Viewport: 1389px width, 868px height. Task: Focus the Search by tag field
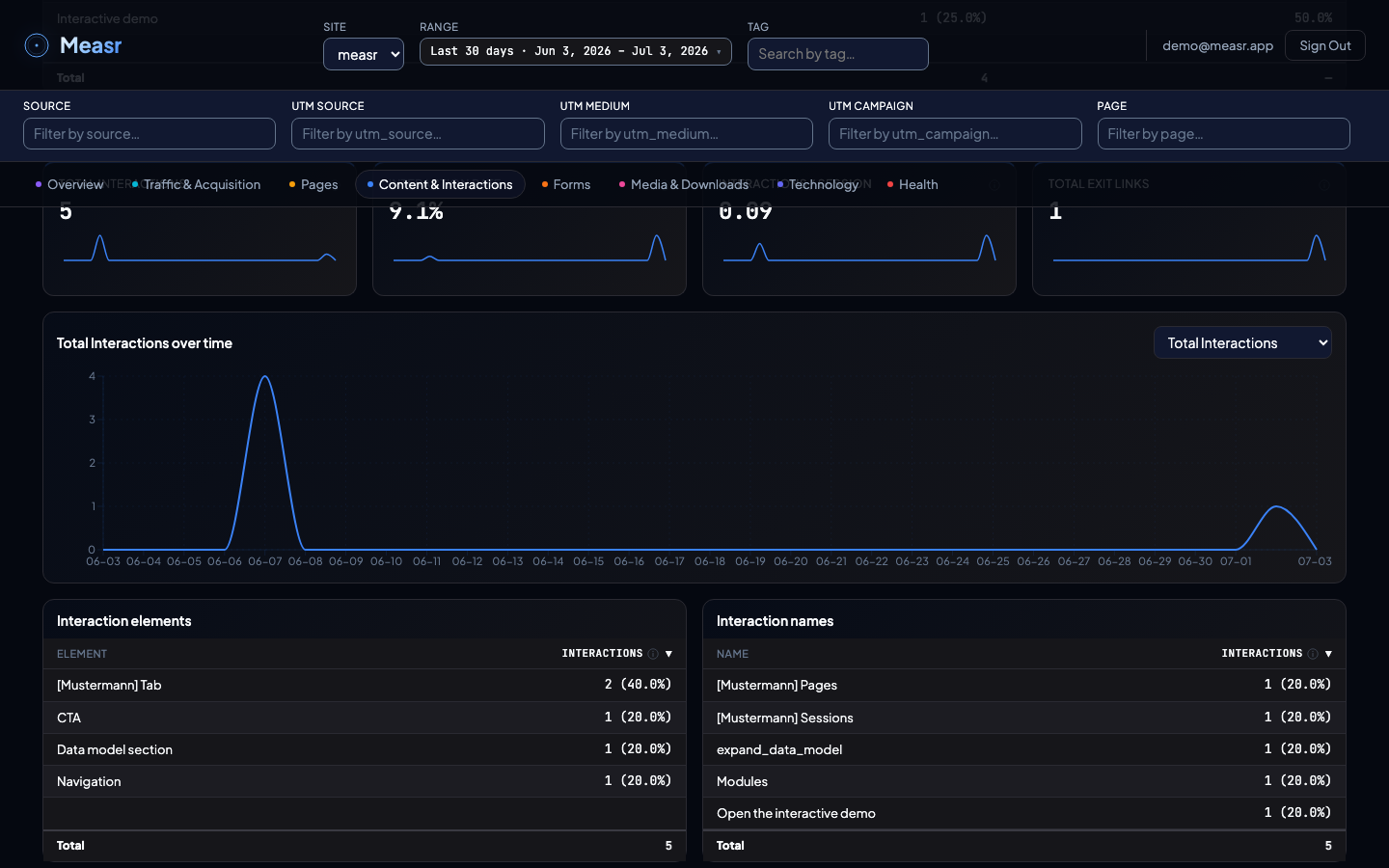(838, 54)
